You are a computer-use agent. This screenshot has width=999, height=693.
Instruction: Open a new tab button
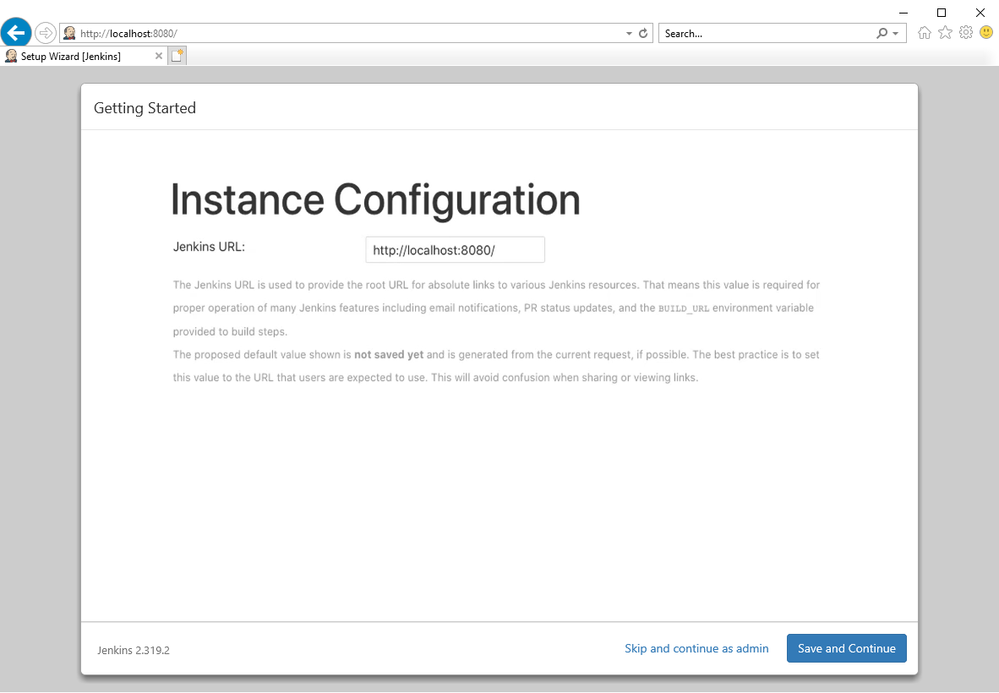click(177, 56)
